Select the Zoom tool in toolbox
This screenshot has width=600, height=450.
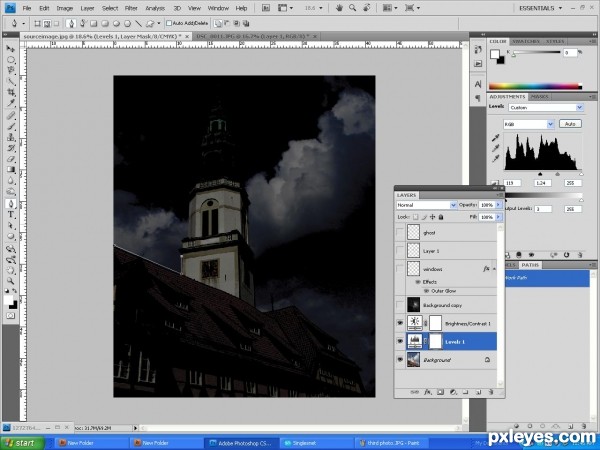(10, 281)
